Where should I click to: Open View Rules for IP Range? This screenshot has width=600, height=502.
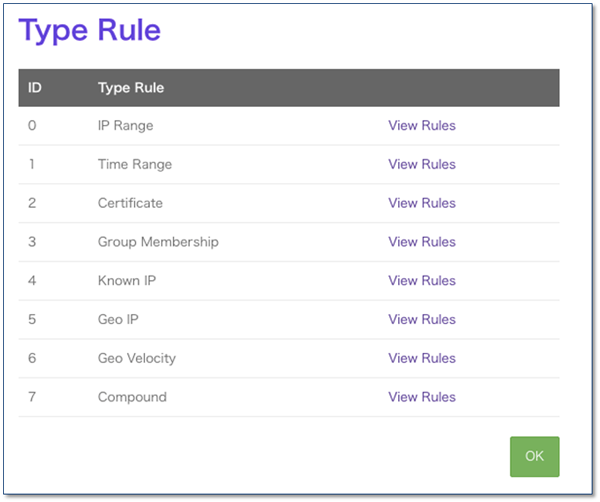(x=422, y=126)
